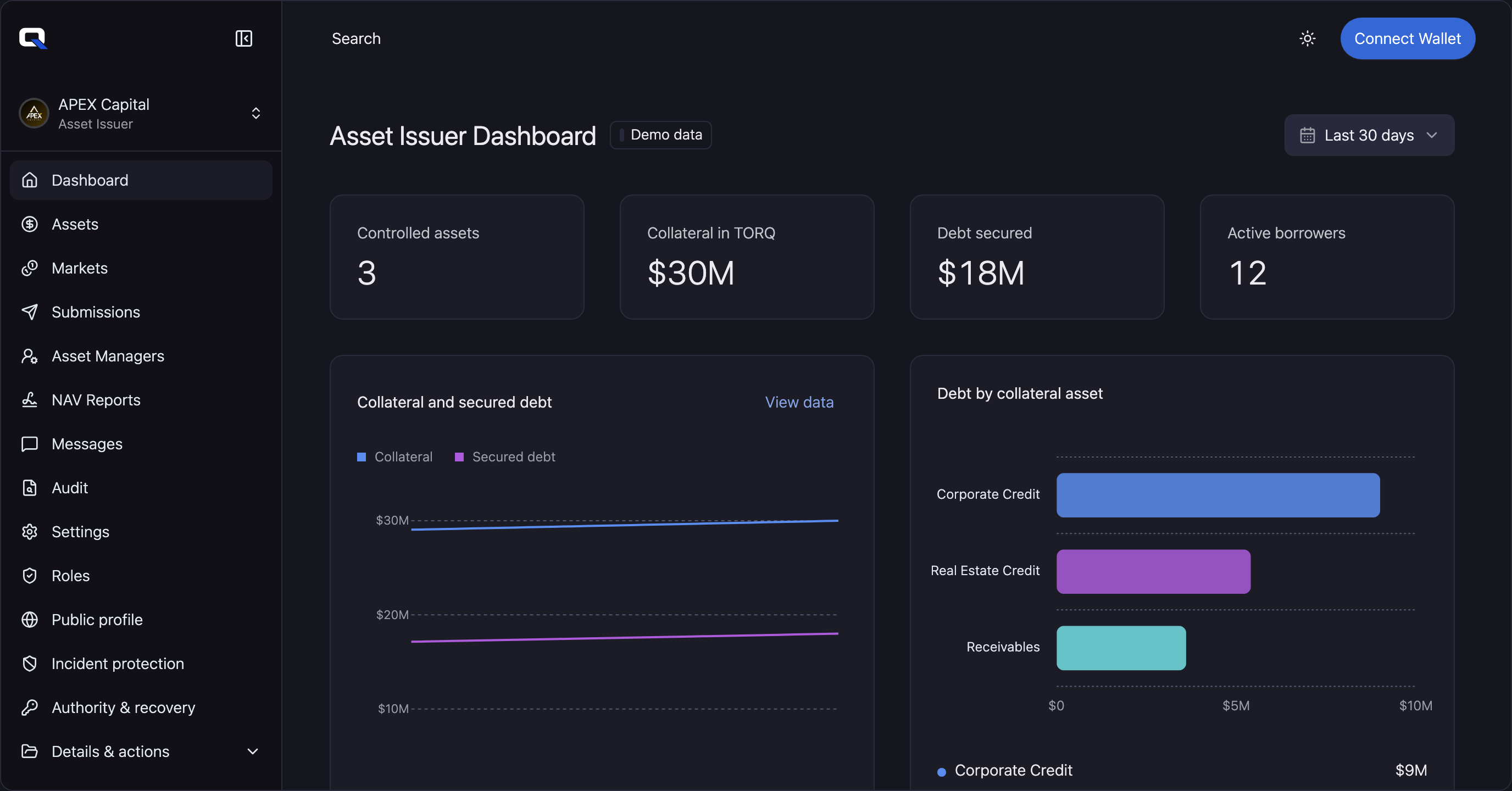Click the Assets dollar icon
Screen dimensions: 1512x791
29,224
